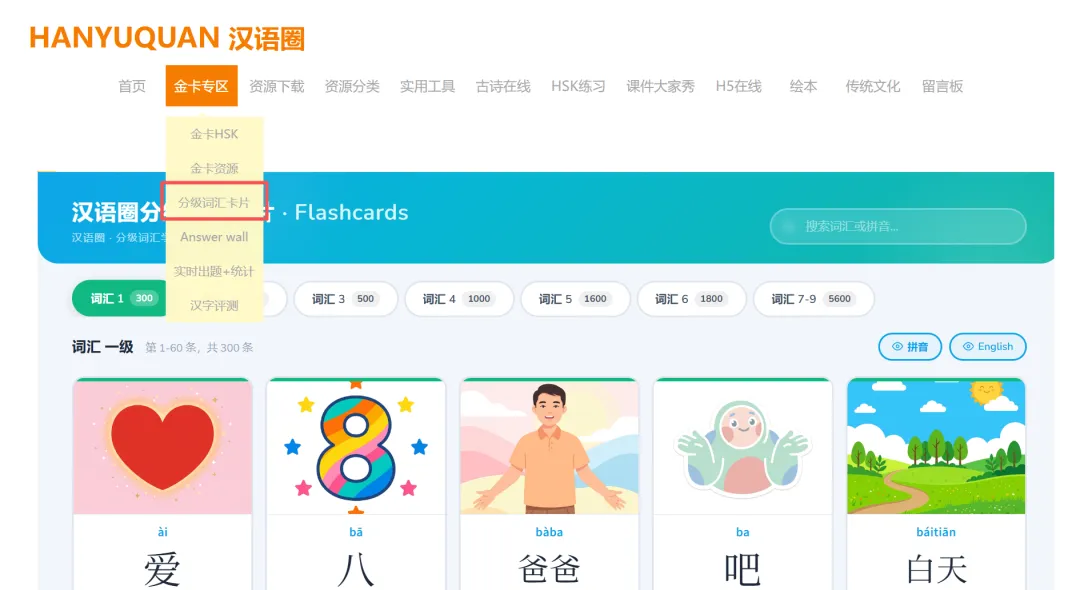Image resolution: width=1080 pixels, height=590 pixels.
Task: Select 分级词汇卡片 in dropdown
Action: (x=214, y=202)
